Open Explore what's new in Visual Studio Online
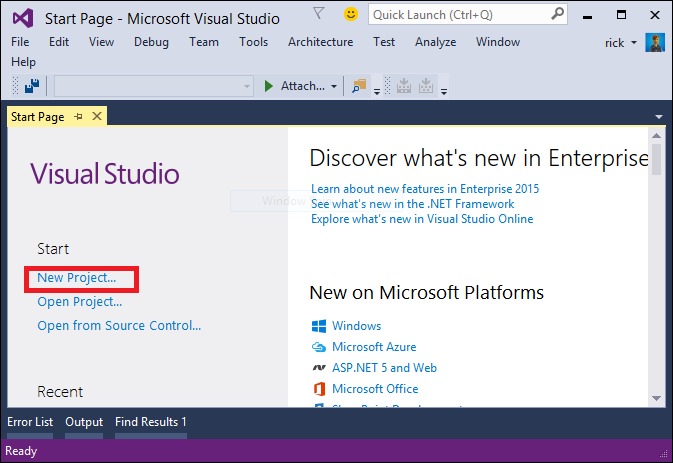The width and height of the screenshot is (673, 463). tap(422, 219)
